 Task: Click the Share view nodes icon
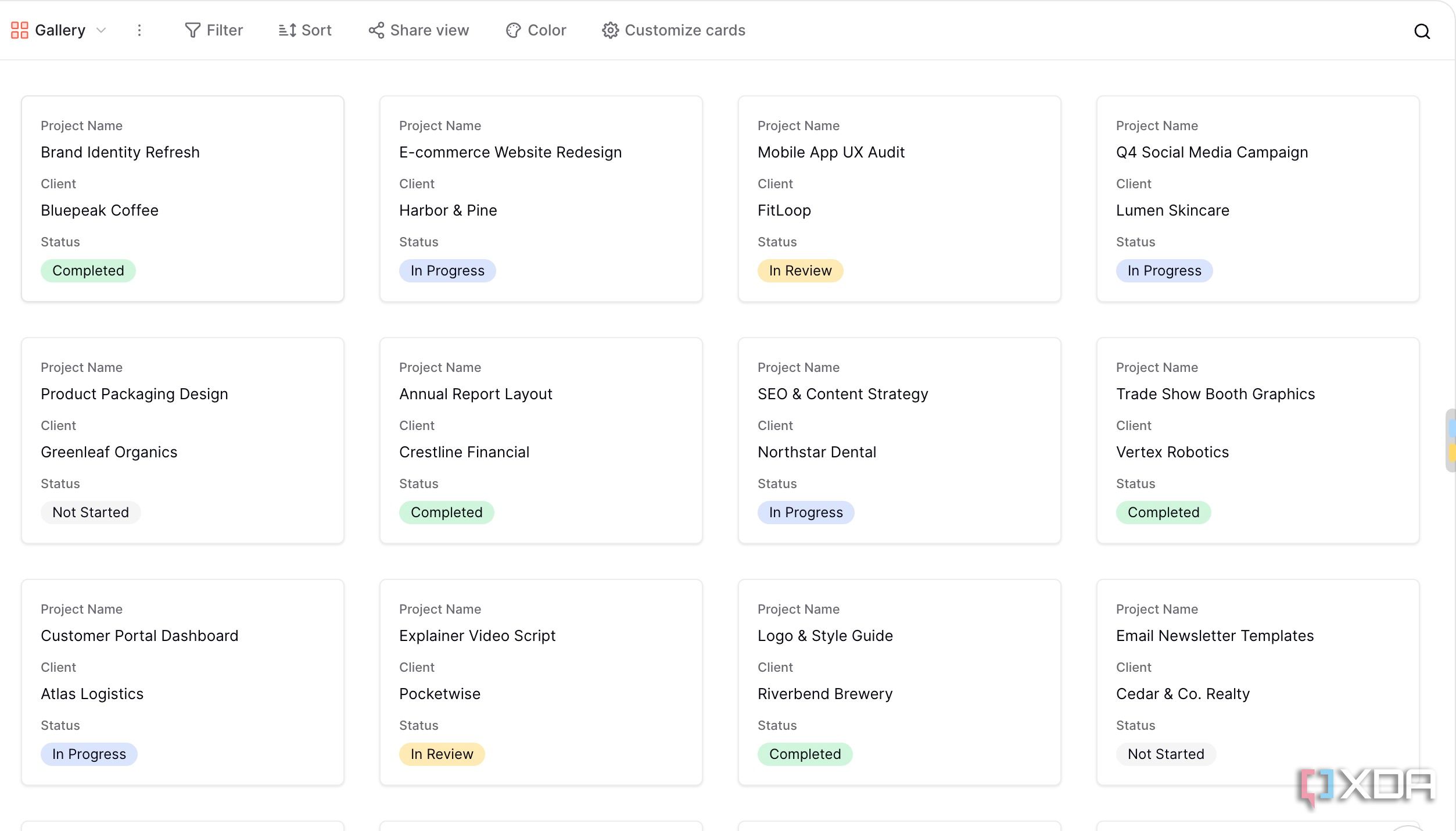click(376, 30)
